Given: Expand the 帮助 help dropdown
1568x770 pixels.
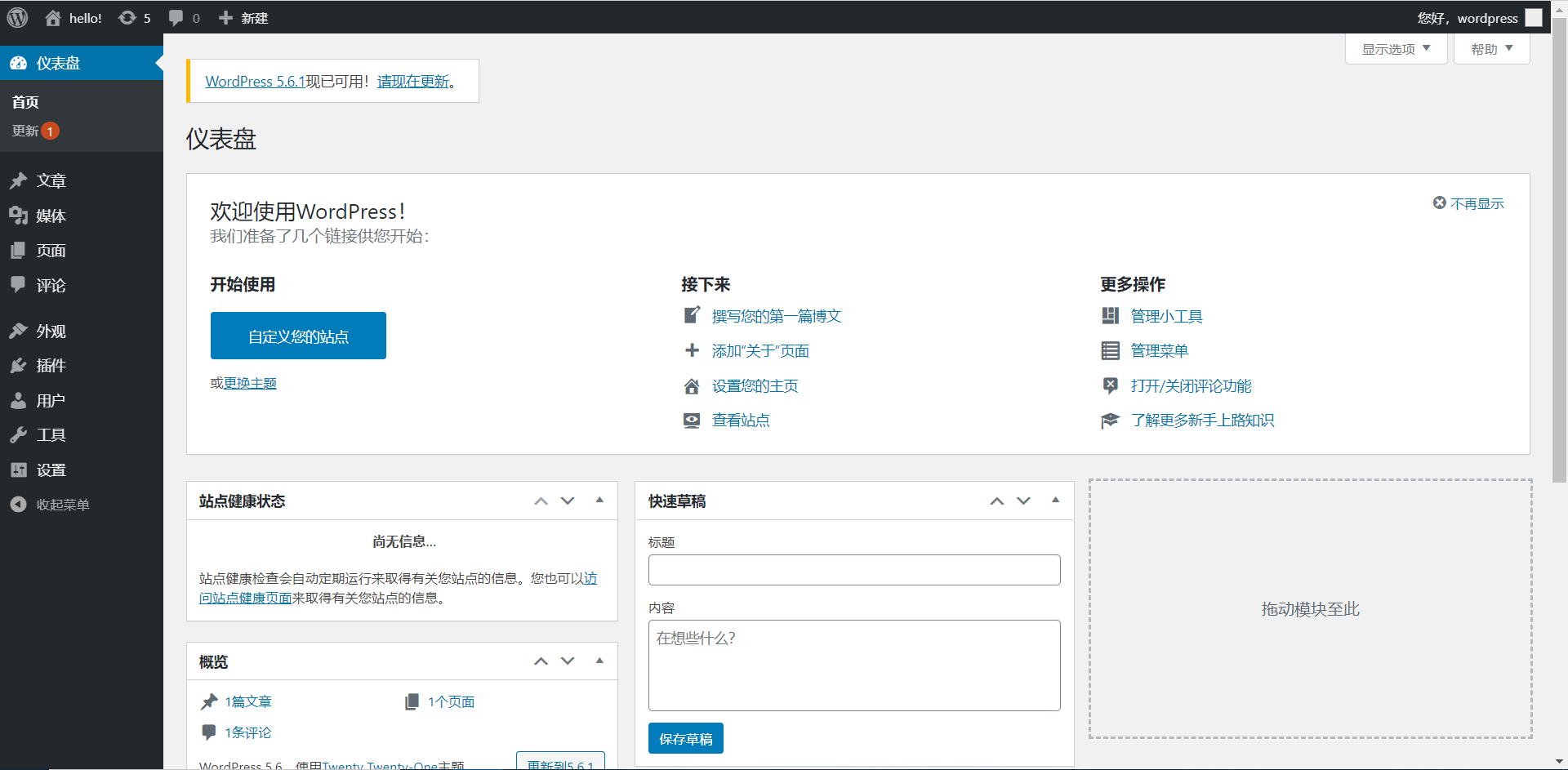Looking at the screenshot, I should pyautogui.click(x=1491, y=49).
